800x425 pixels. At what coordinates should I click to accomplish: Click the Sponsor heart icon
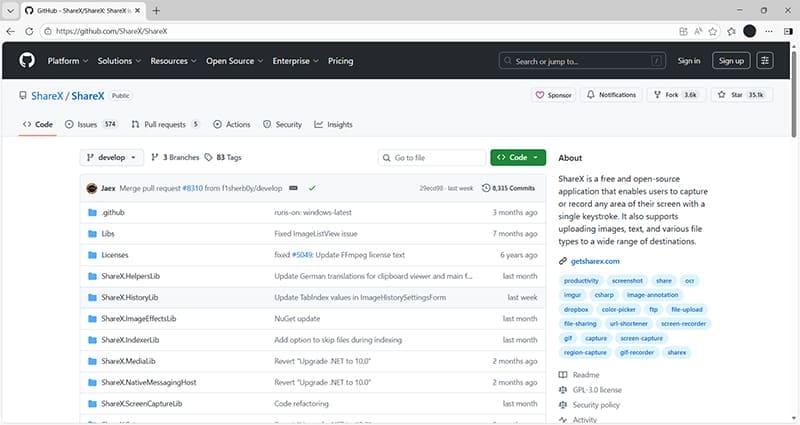[541, 95]
